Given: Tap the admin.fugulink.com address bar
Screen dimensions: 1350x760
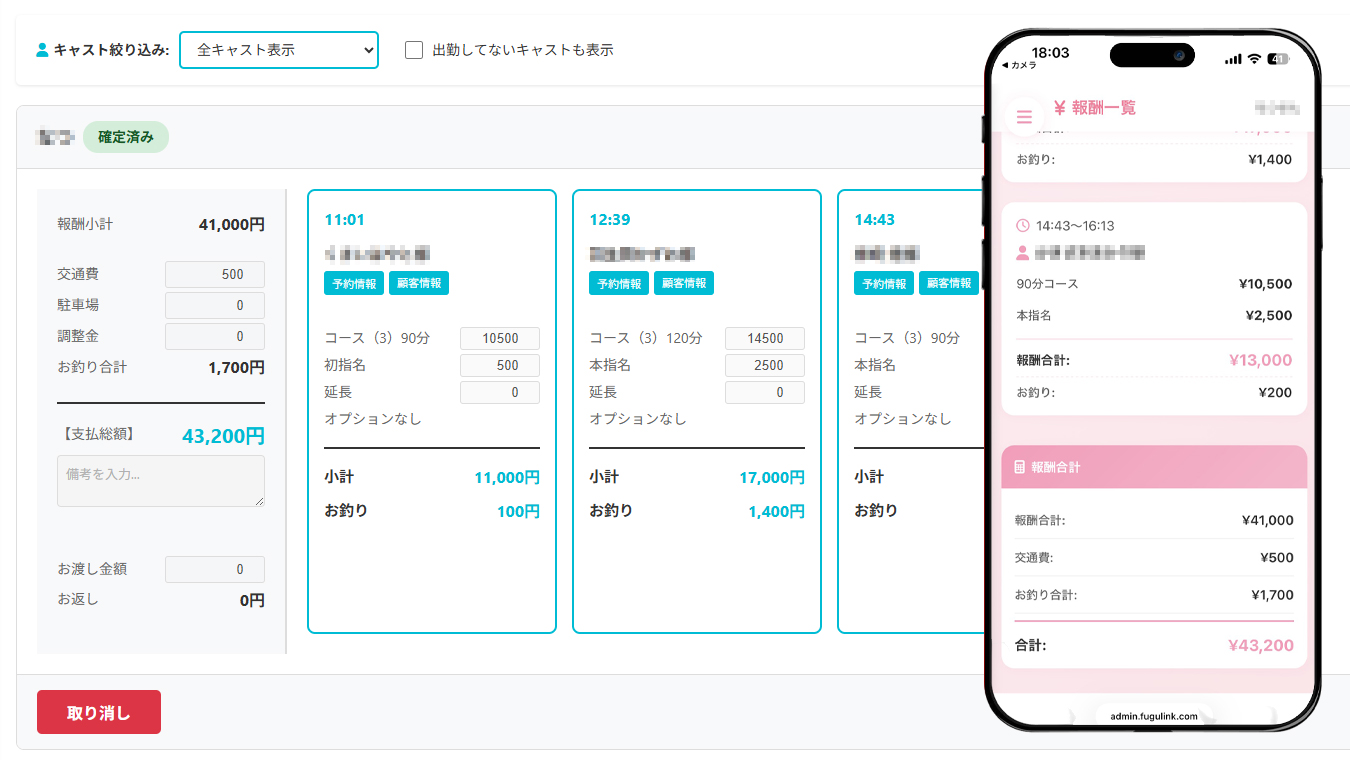Looking at the screenshot, I should (x=1153, y=716).
